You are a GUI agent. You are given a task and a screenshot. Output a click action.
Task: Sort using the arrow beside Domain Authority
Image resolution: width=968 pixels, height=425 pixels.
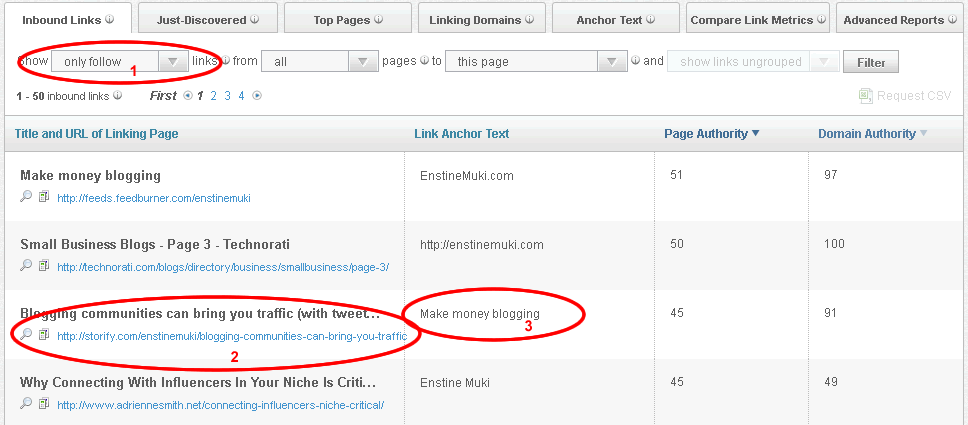(924, 133)
